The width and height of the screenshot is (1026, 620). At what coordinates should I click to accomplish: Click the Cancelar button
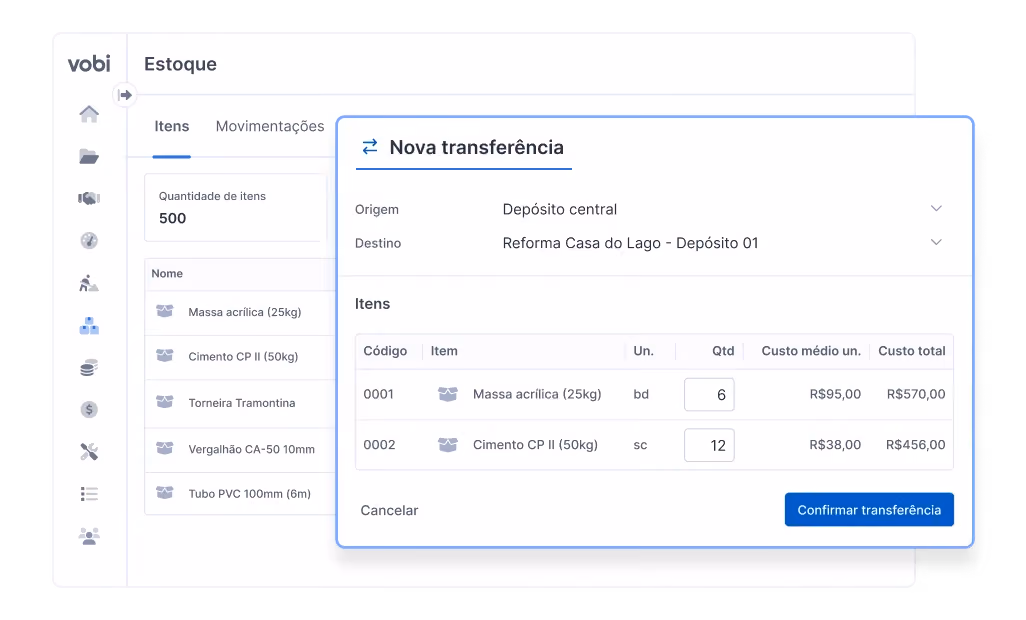389,510
